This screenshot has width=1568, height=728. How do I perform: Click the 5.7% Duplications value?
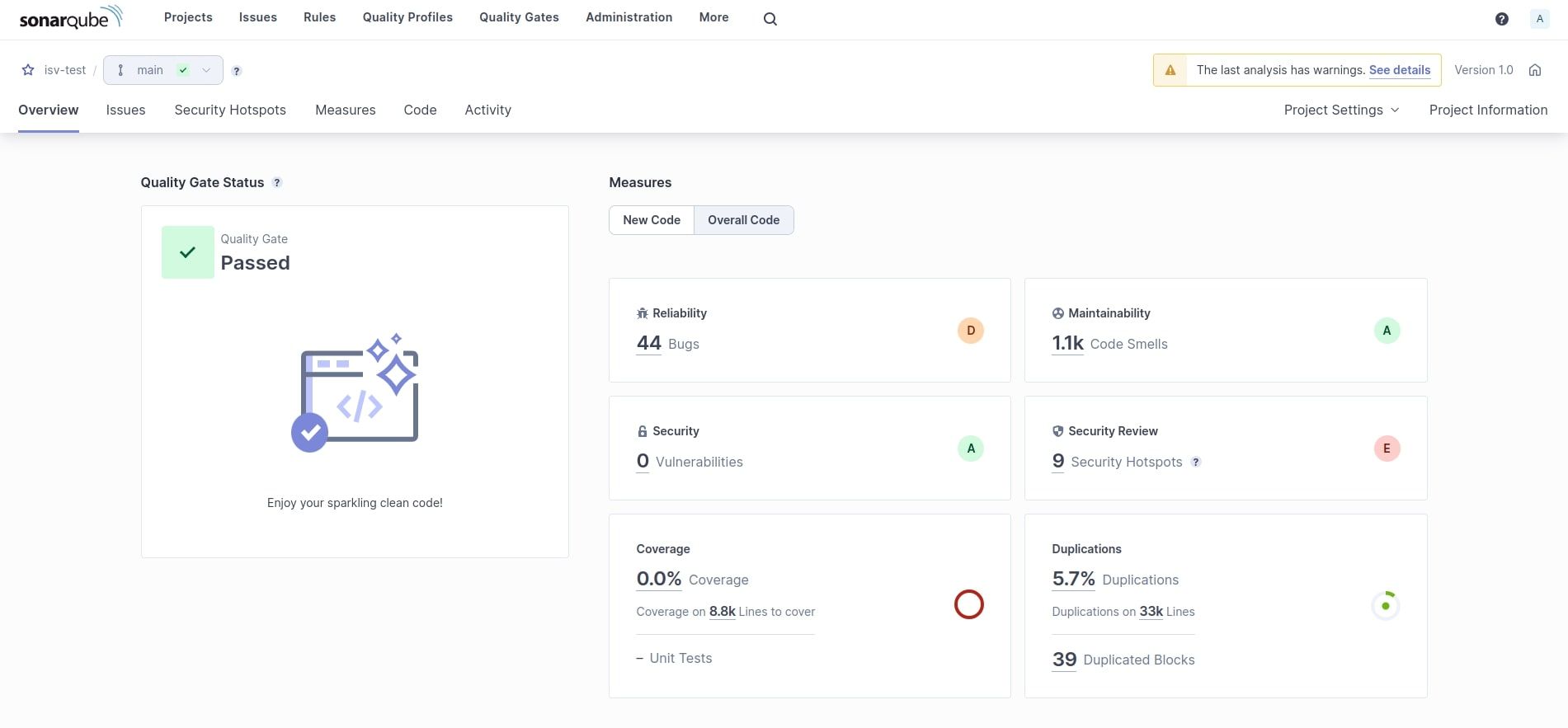click(1073, 579)
